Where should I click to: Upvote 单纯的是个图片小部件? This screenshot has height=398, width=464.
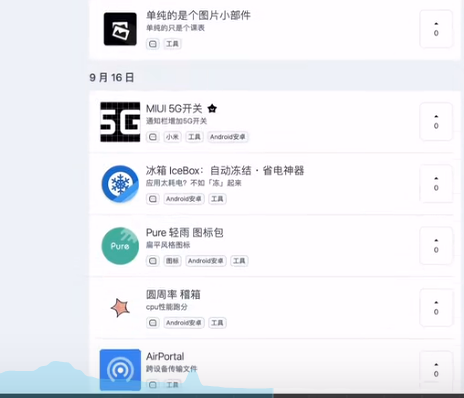(436, 29)
